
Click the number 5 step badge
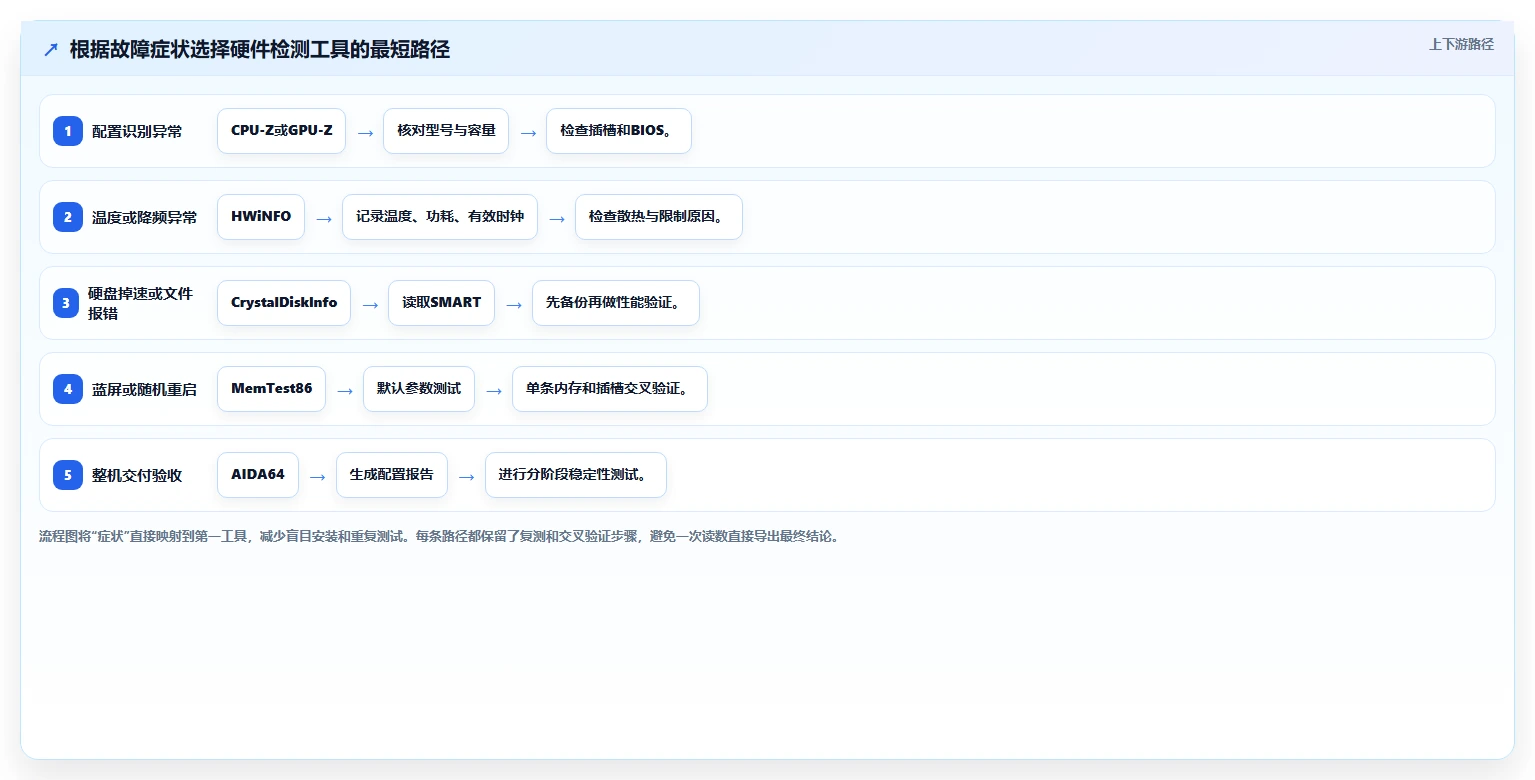[68, 475]
